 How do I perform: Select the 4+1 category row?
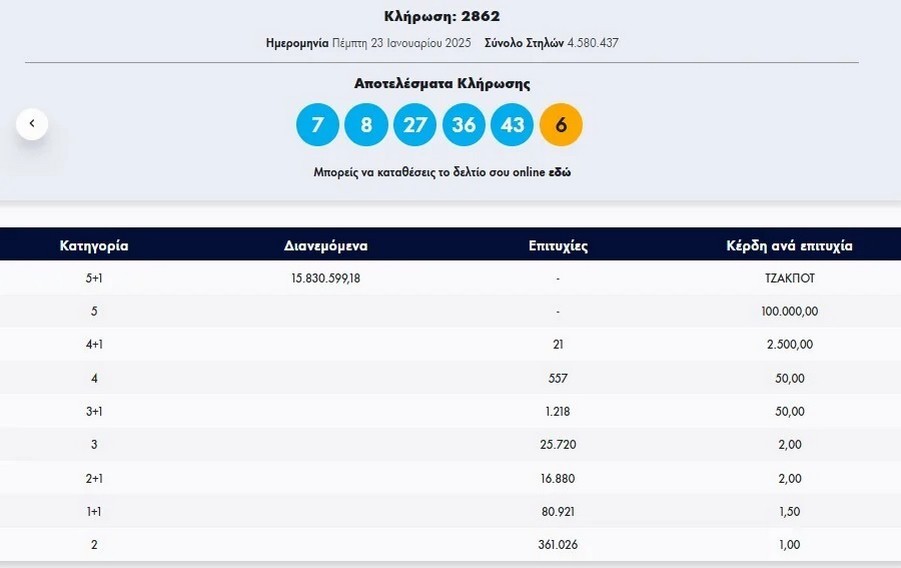point(94,344)
